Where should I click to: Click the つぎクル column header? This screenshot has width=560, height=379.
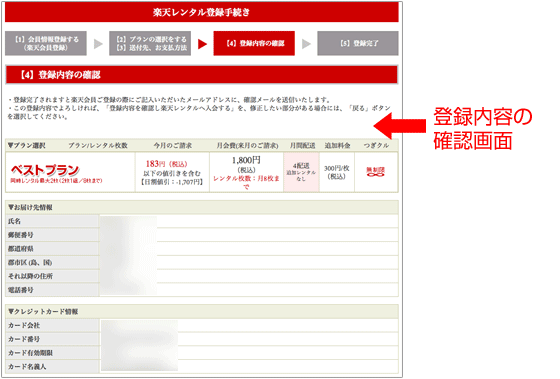[376, 145]
